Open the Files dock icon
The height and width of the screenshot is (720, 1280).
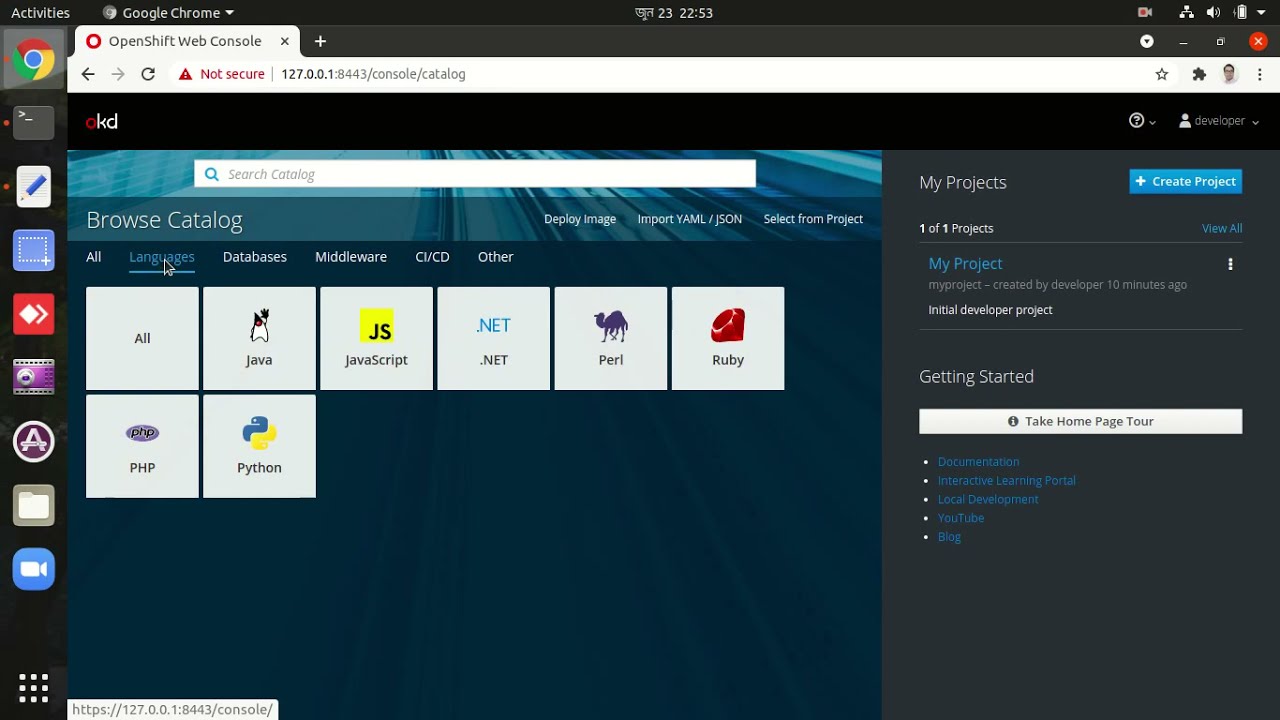click(x=34, y=506)
